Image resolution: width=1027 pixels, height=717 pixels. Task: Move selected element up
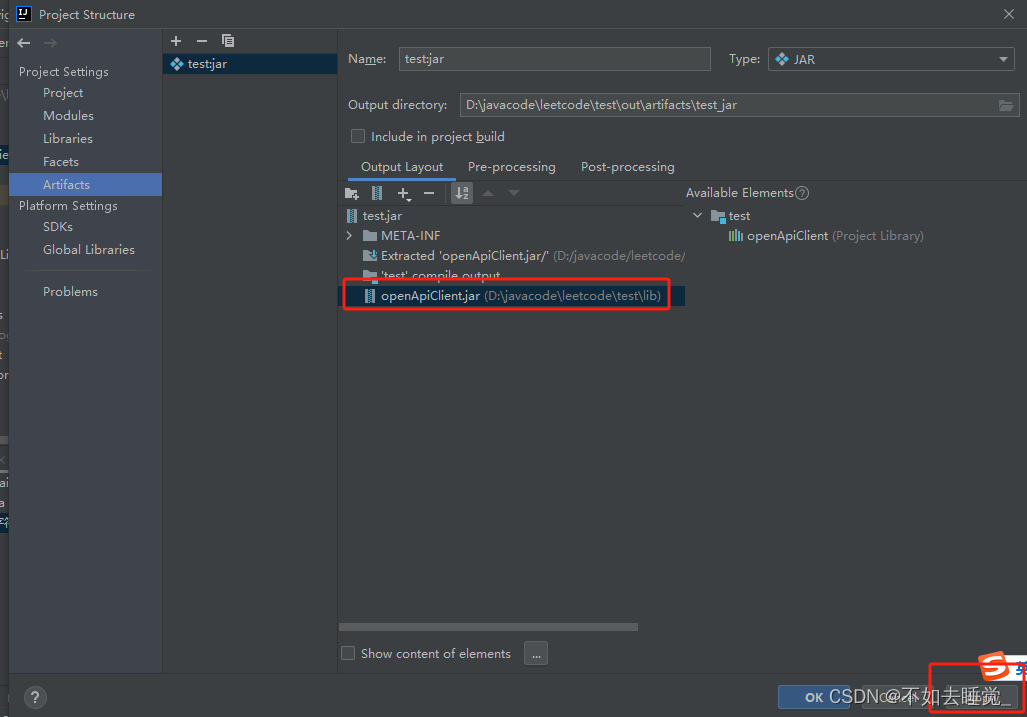click(488, 193)
